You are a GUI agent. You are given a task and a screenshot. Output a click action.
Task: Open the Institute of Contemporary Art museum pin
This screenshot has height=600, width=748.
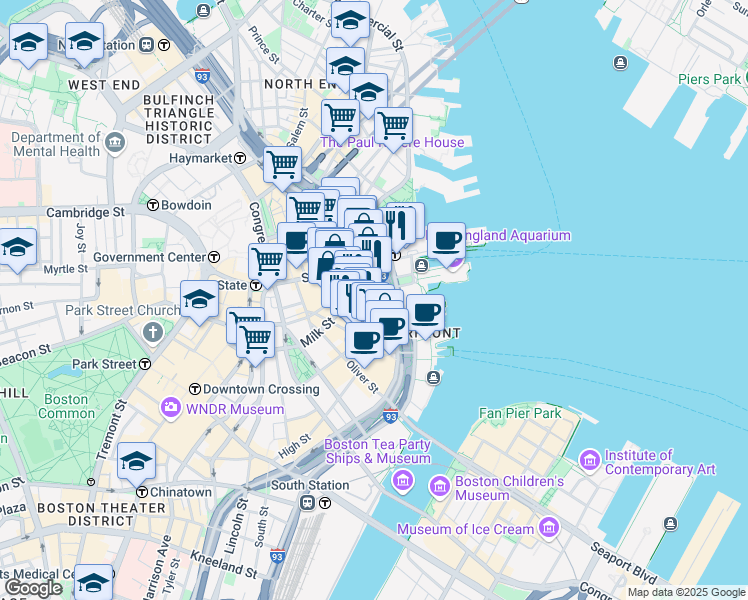coord(590,461)
